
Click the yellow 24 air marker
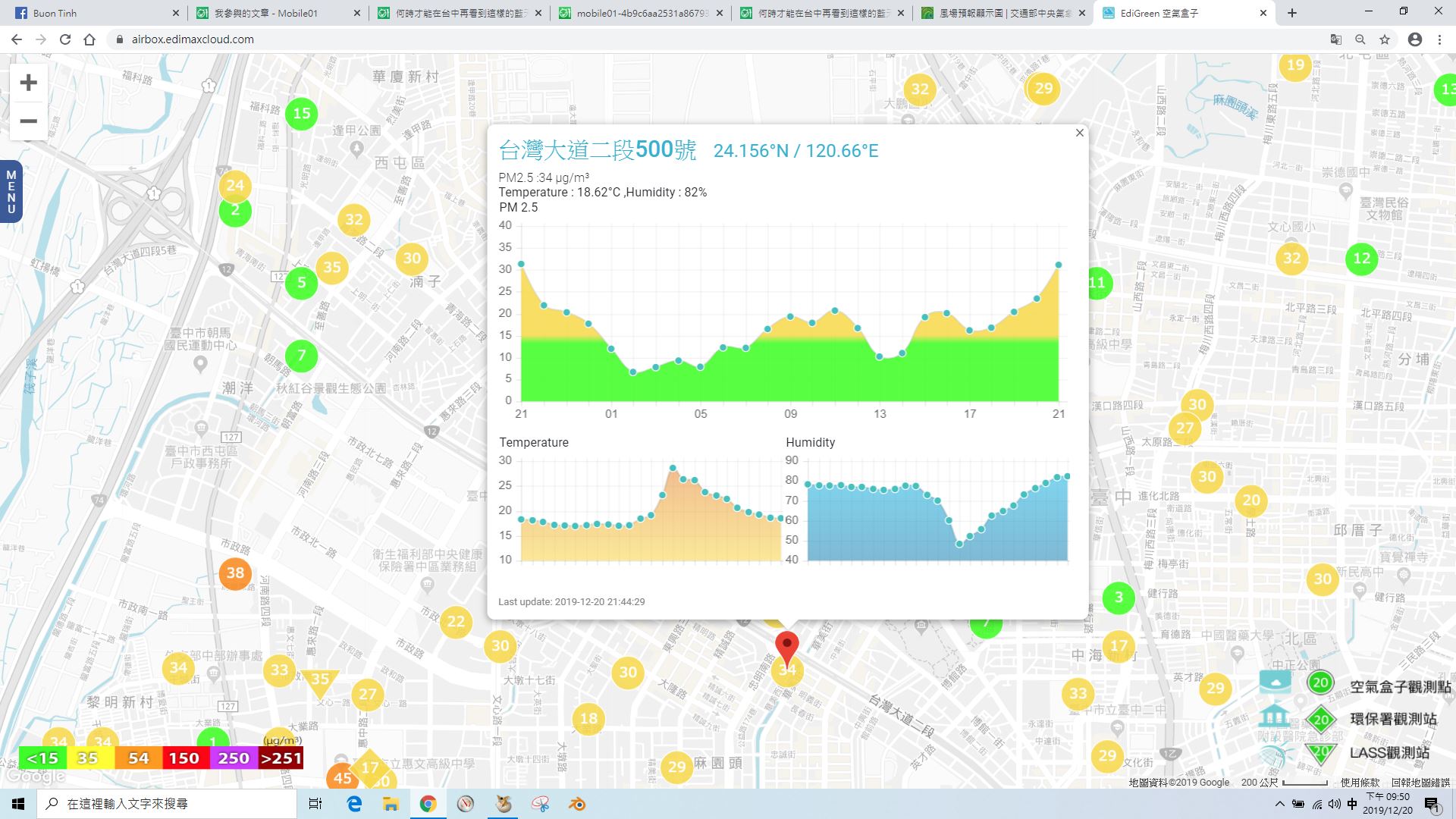(x=235, y=185)
